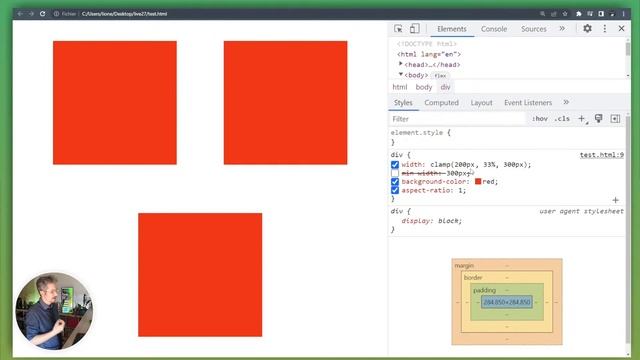This screenshot has height=360, width=640.
Task: Show more DevTools panels after Sources
Action: coord(562,29)
